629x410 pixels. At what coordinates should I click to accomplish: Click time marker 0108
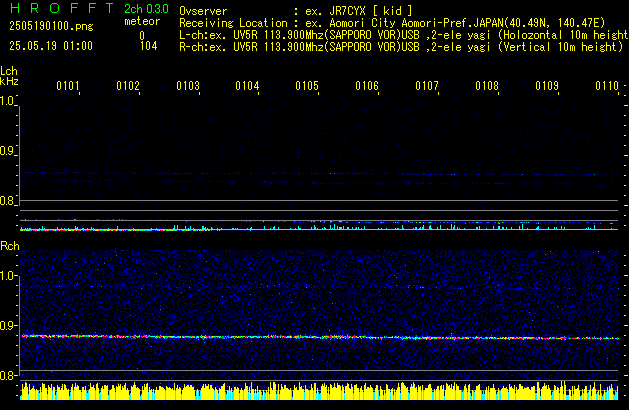[x=487, y=86]
